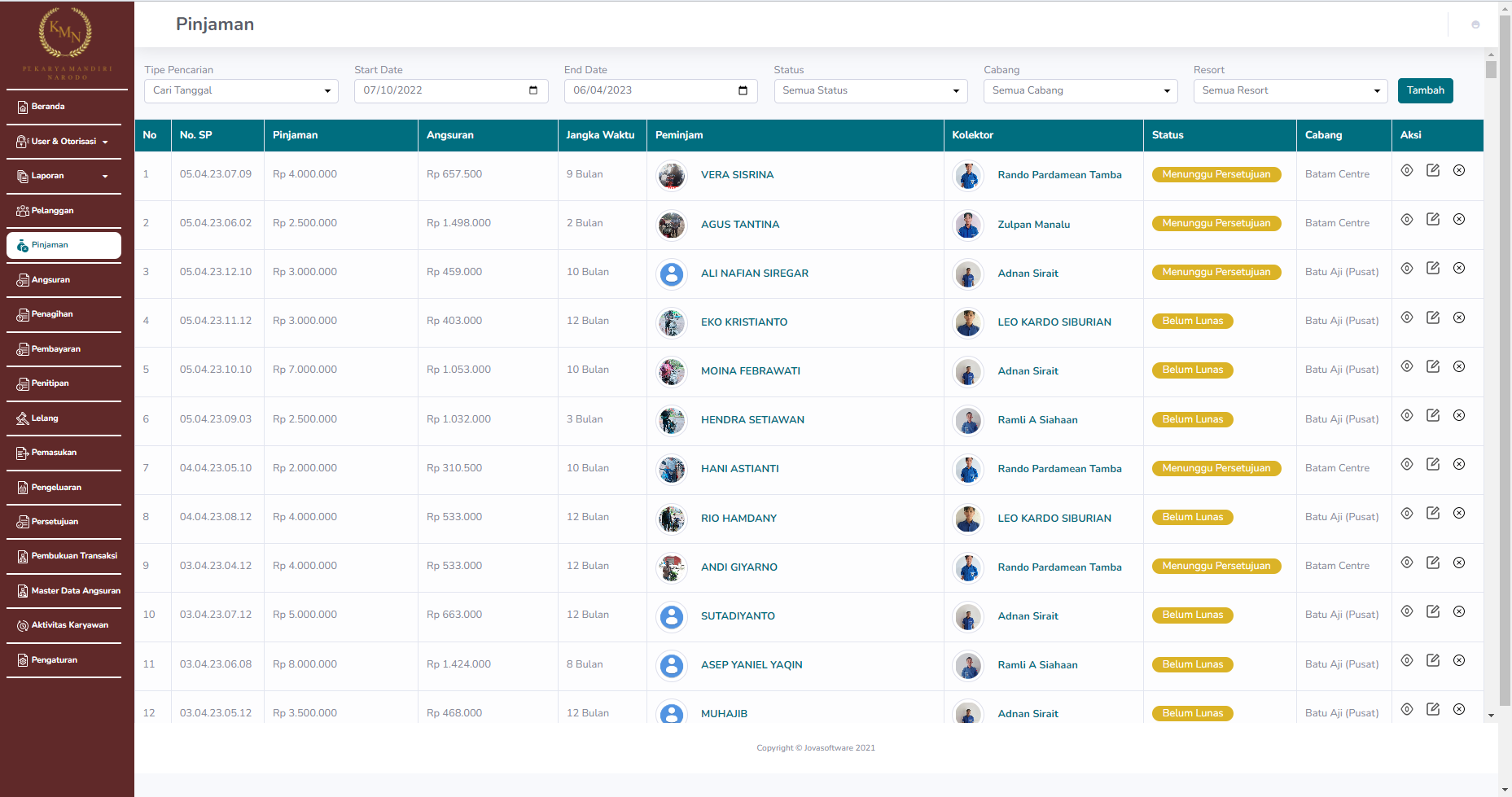The width and height of the screenshot is (1512, 797).
Task: Click calendar icon in Start Date field
Action: tap(533, 90)
